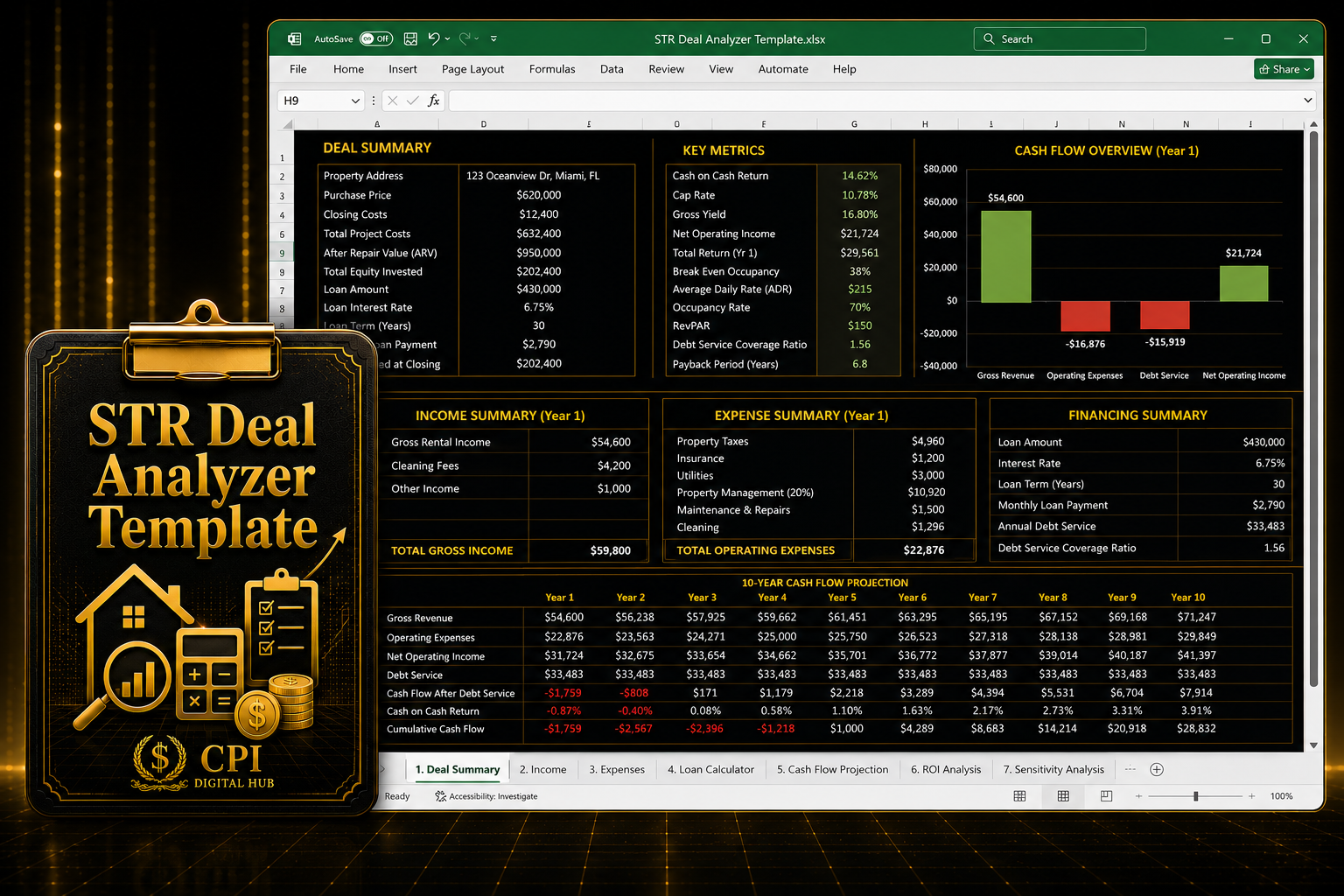Select the 6. ROI Analysis sheet

[946, 770]
